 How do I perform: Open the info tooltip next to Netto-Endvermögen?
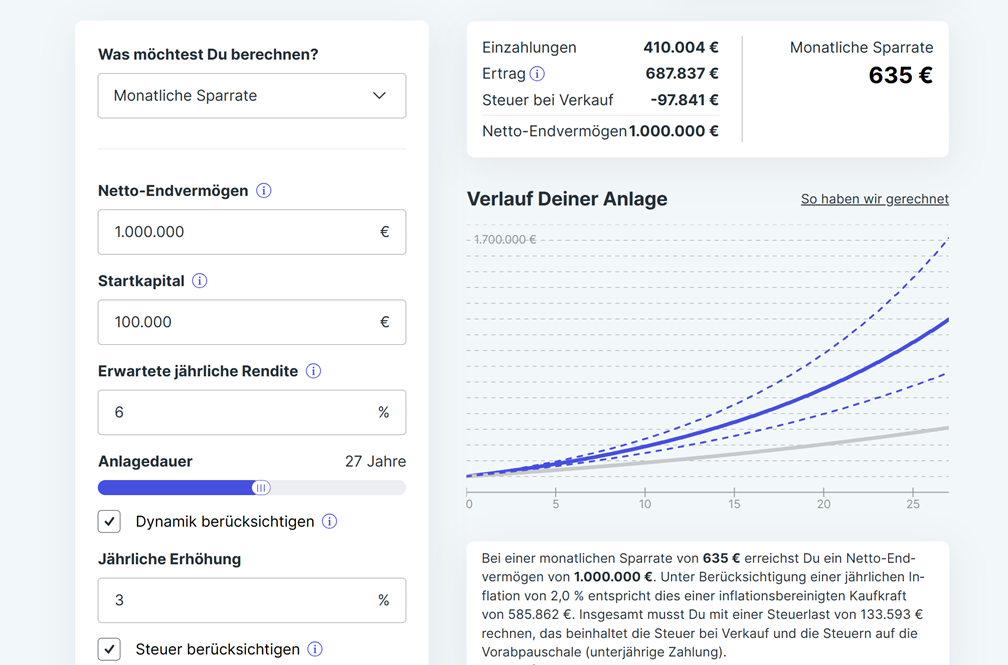click(x=263, y=190)
